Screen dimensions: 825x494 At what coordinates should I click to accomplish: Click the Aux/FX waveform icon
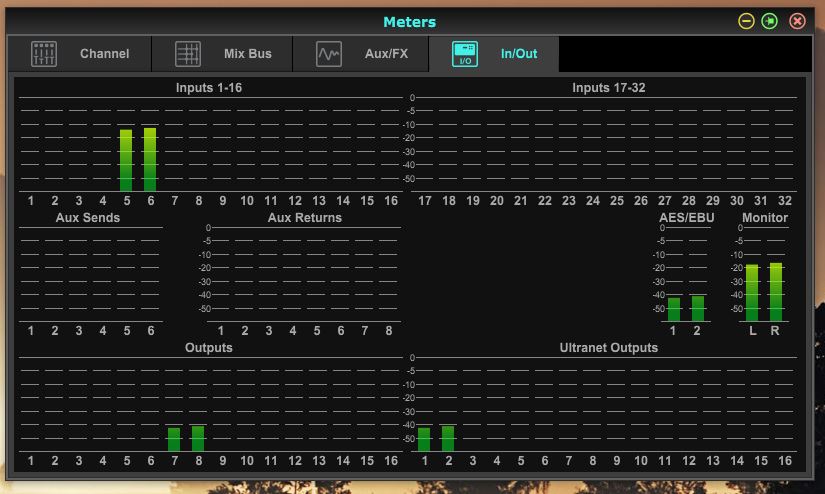pyautogui.click(x=329, y=54)
